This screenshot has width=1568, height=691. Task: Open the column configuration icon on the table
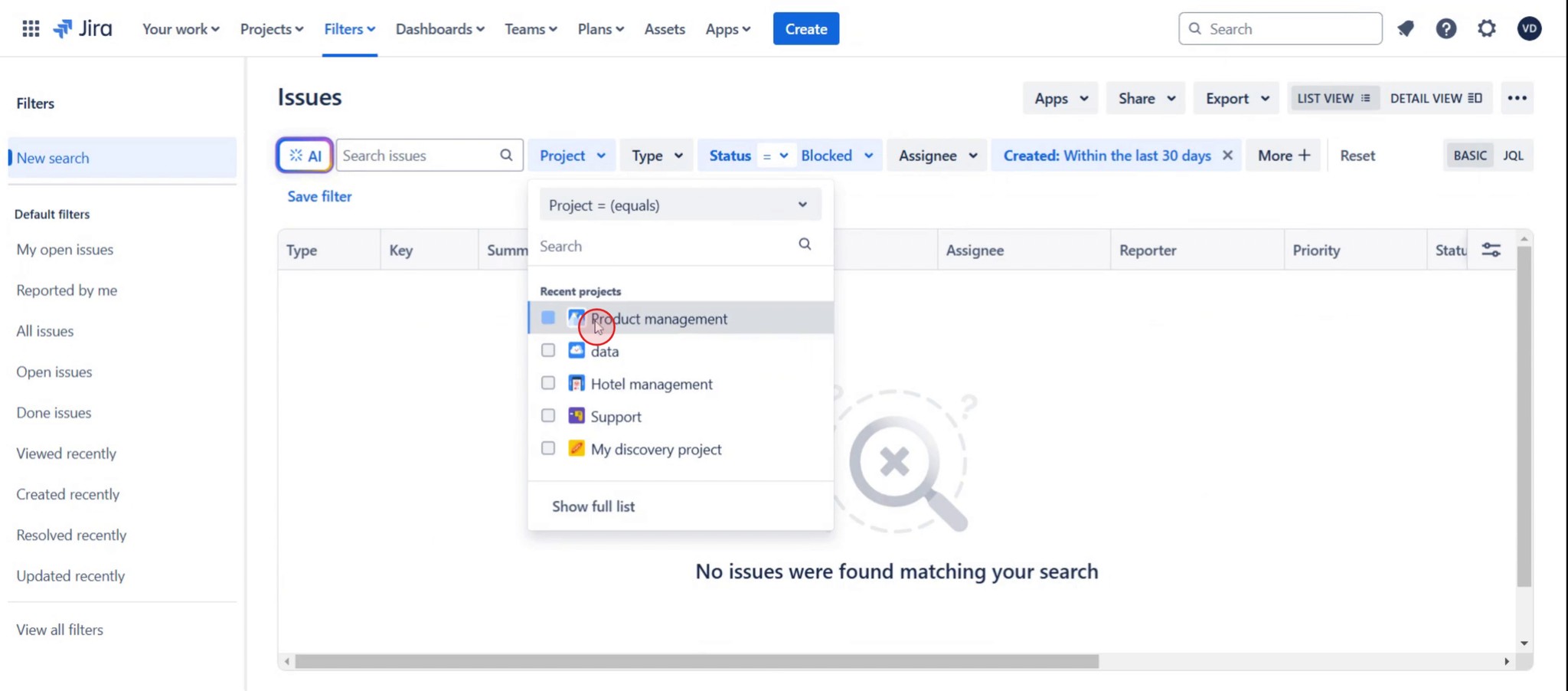1491,249
